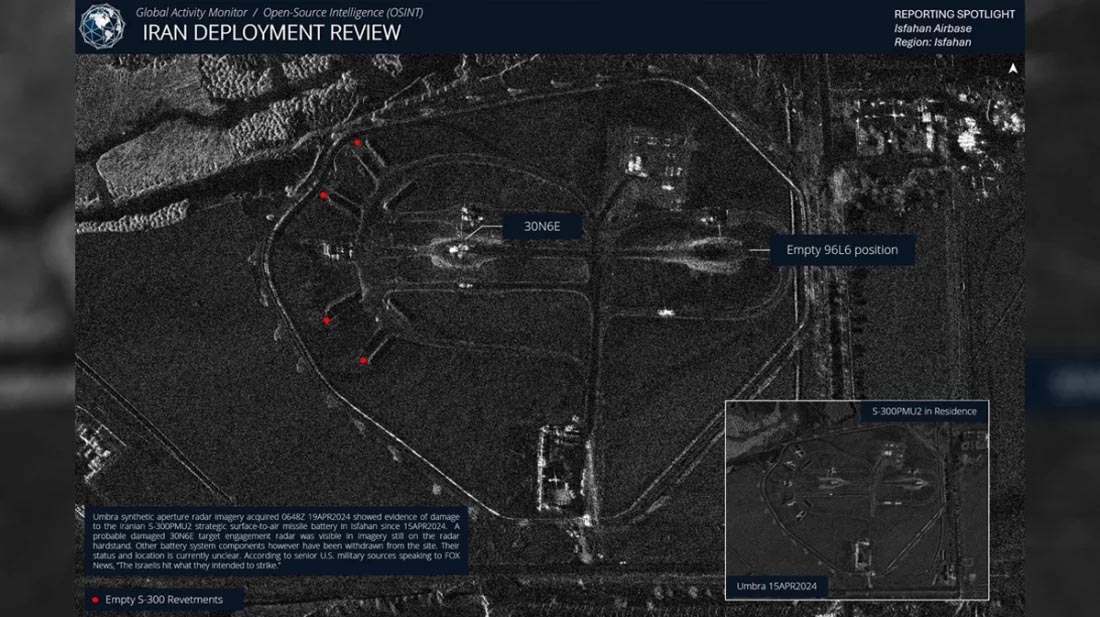1100x617 pixels.
Task: Click the second red revetment marker from top
Action: [324, 195]
